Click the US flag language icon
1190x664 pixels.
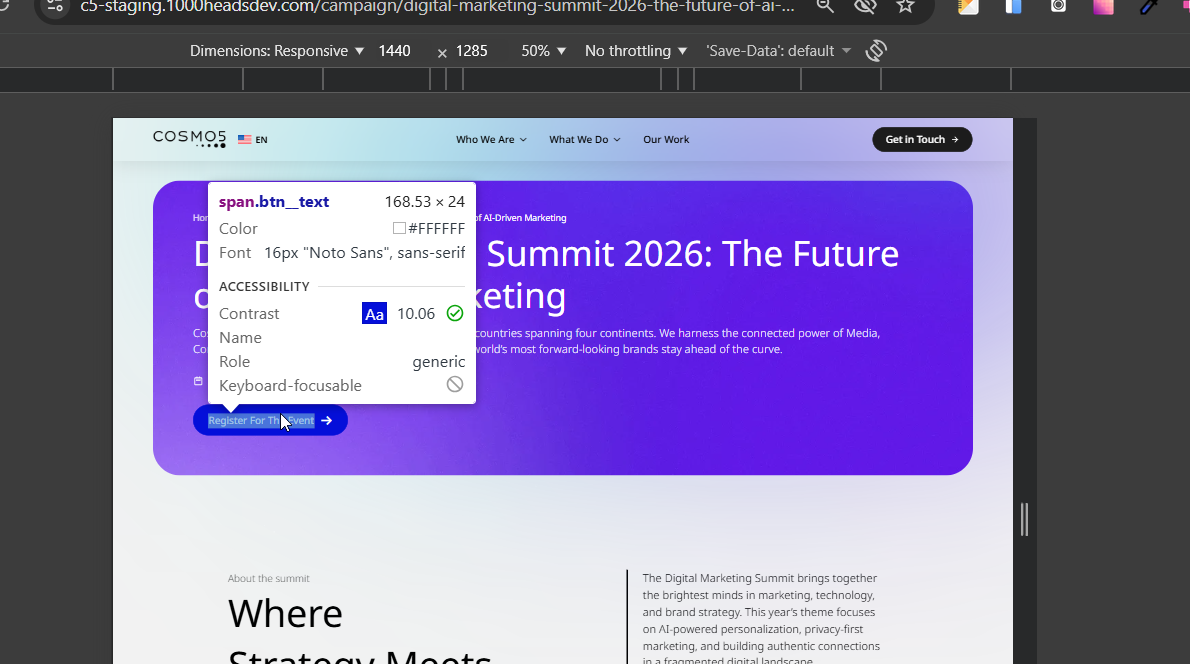244,140
